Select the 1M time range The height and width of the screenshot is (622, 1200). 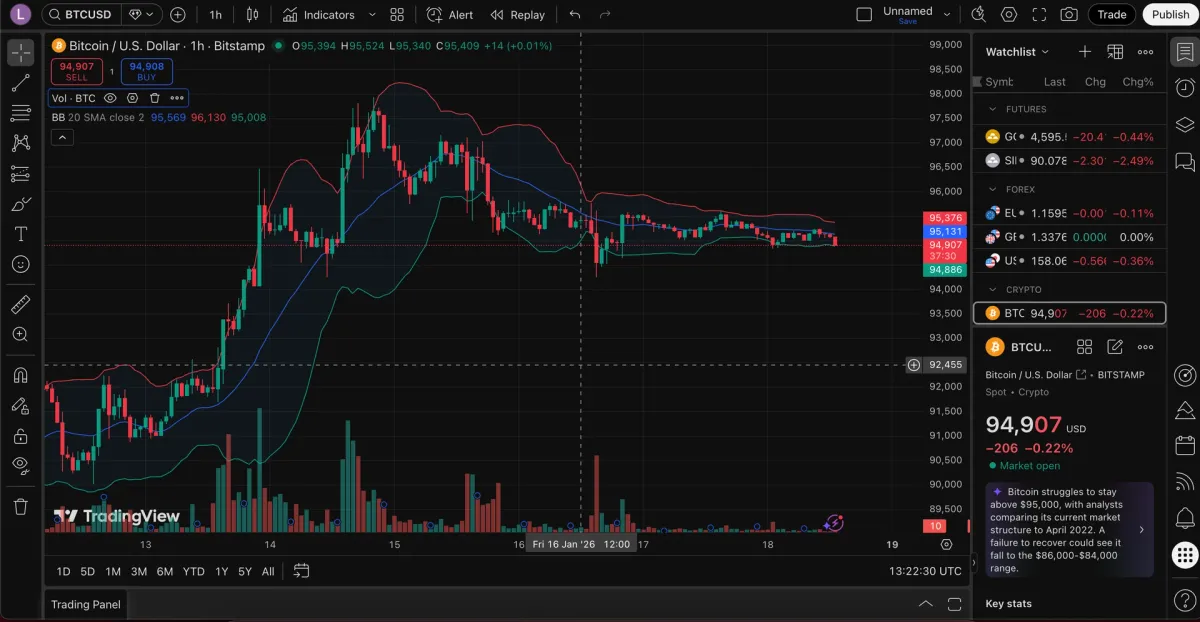pyautogui.click(x=113, y=572)
